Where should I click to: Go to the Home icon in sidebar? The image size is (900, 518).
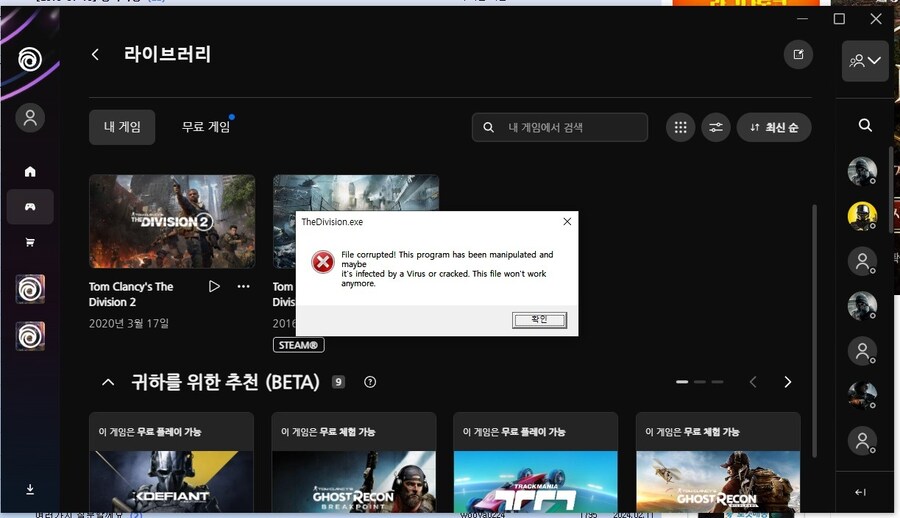[30, 171]
